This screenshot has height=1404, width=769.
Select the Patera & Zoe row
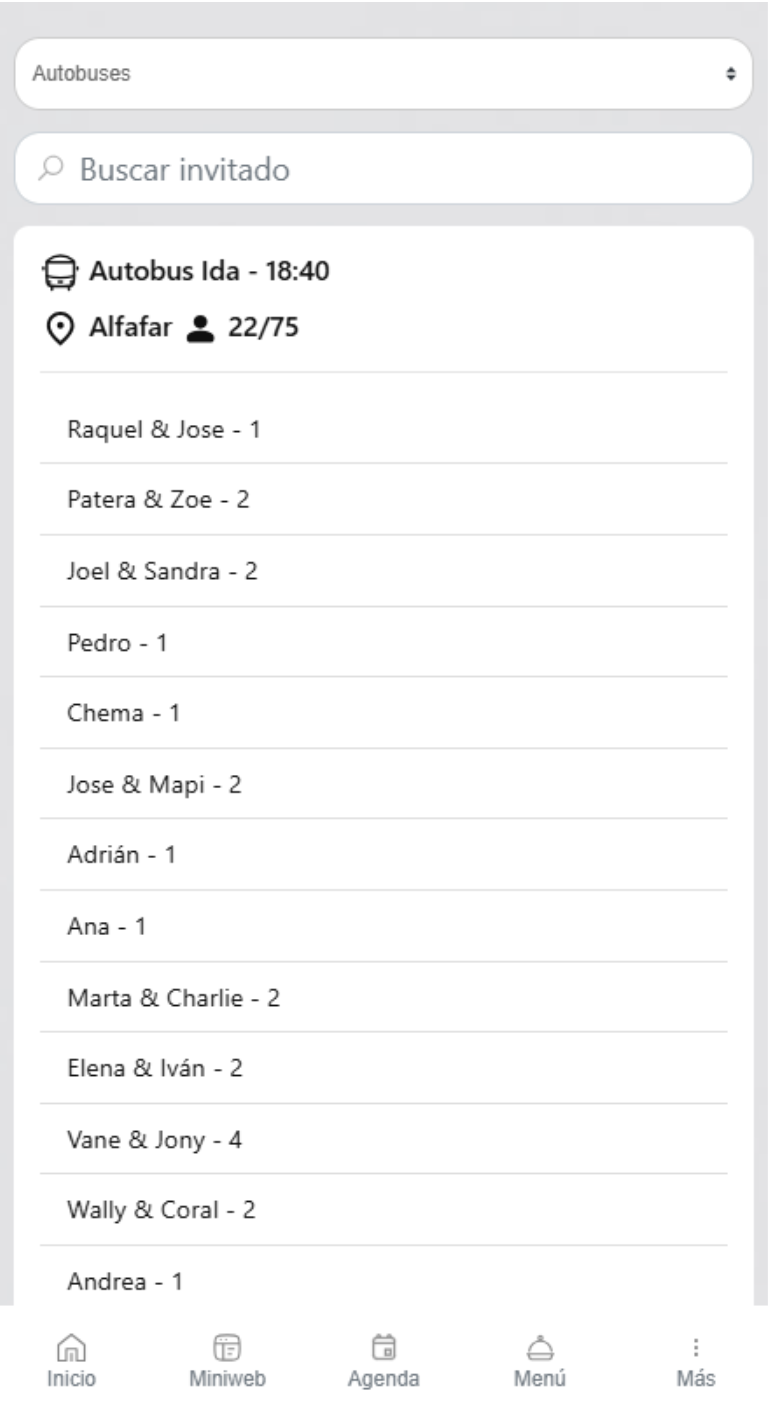click(384, 499)
